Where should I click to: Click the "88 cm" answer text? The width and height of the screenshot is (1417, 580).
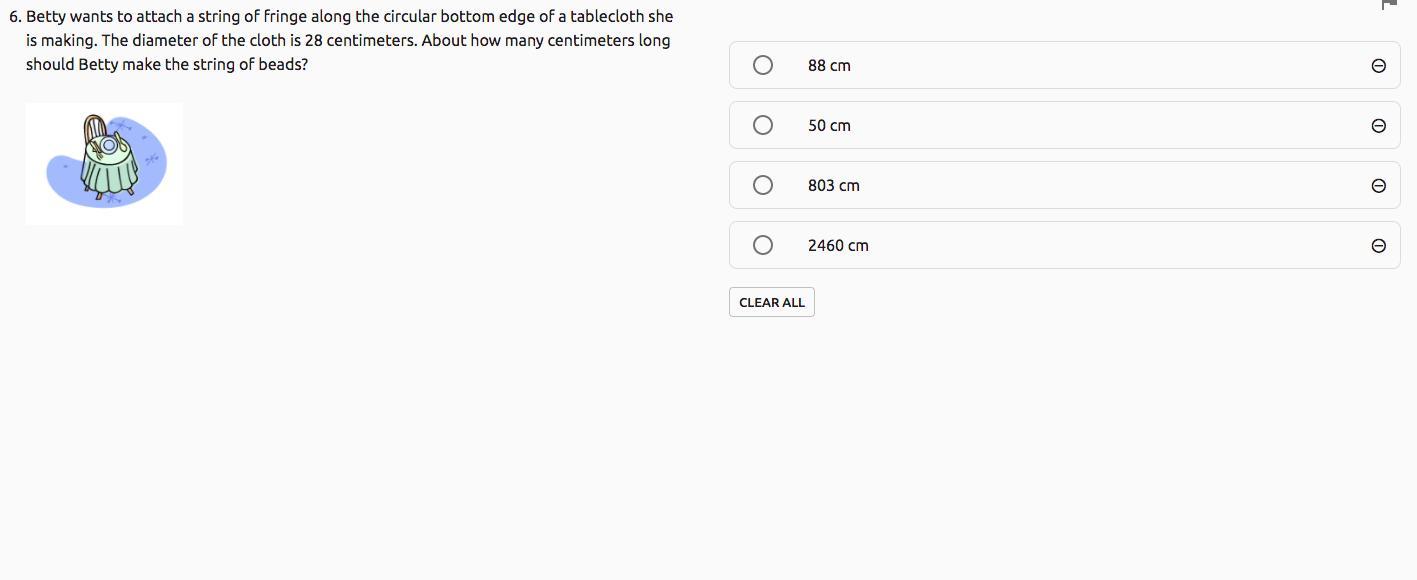click(x=829, y=66)
